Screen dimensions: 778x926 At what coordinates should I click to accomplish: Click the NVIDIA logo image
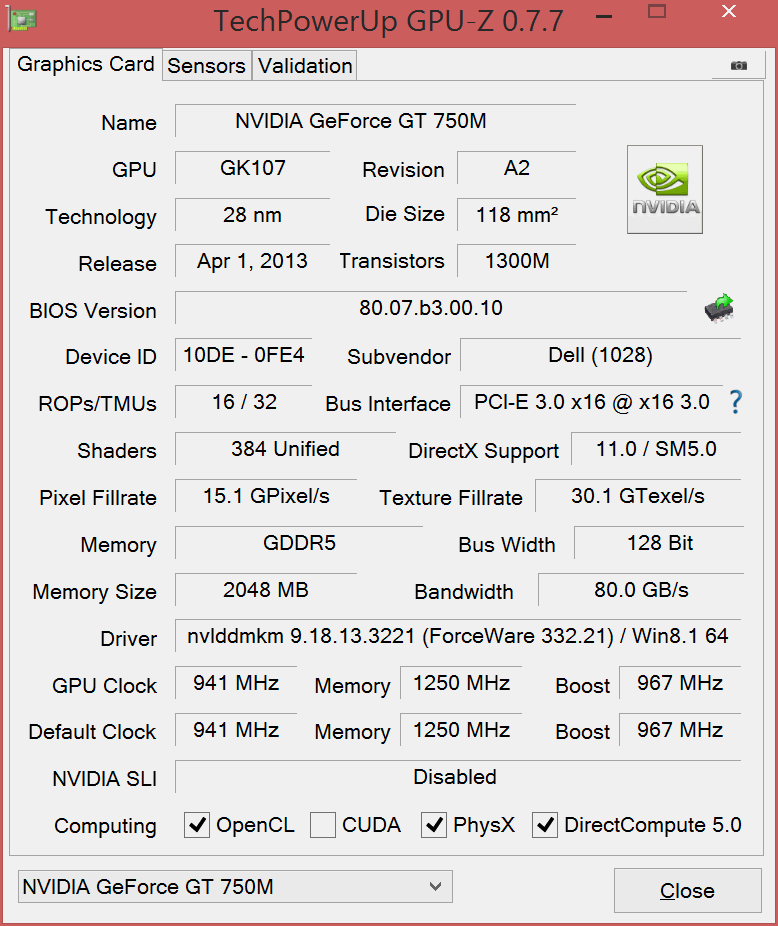coord(664,189)
